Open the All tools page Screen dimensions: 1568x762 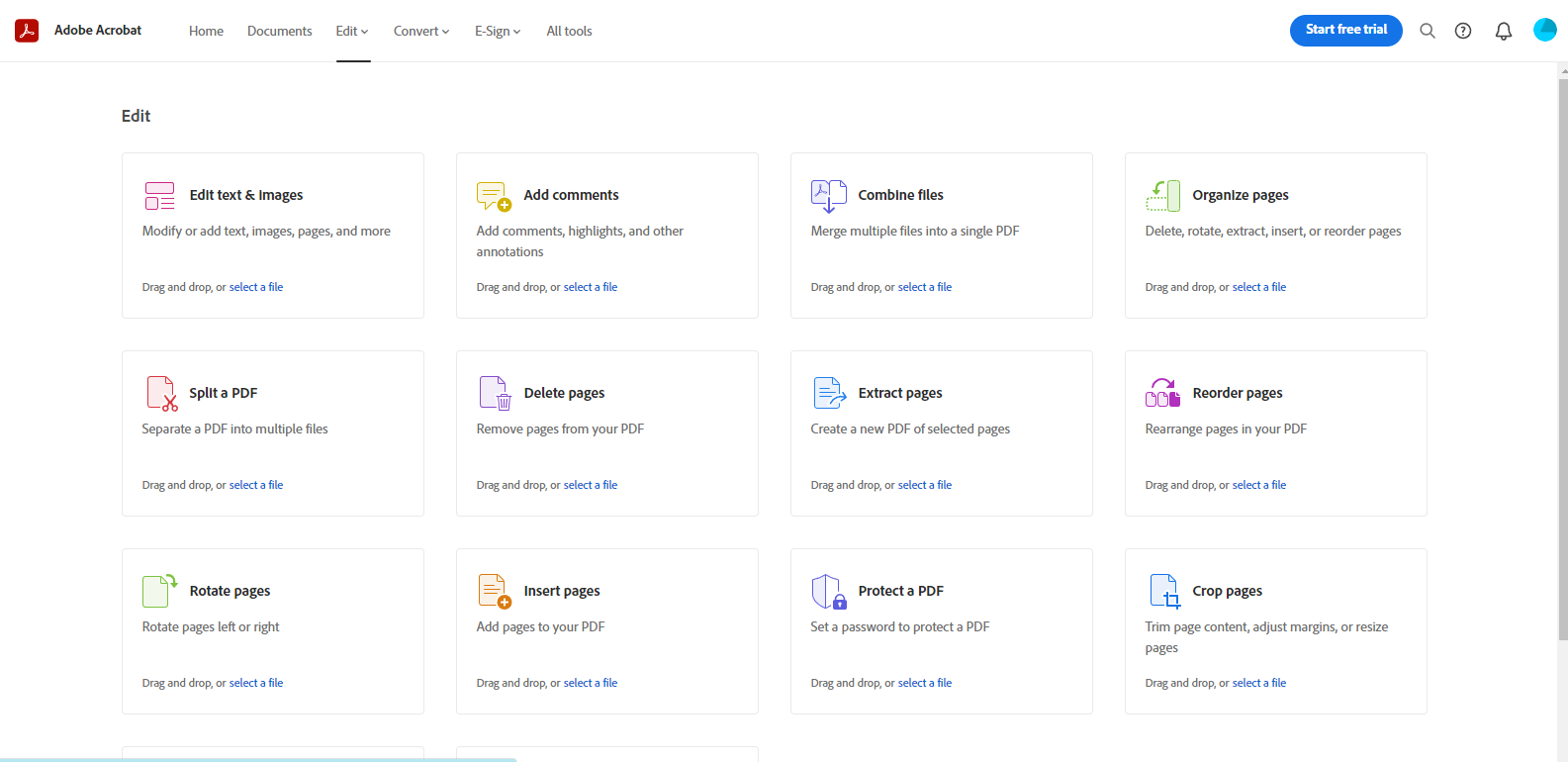click(569, 31)
